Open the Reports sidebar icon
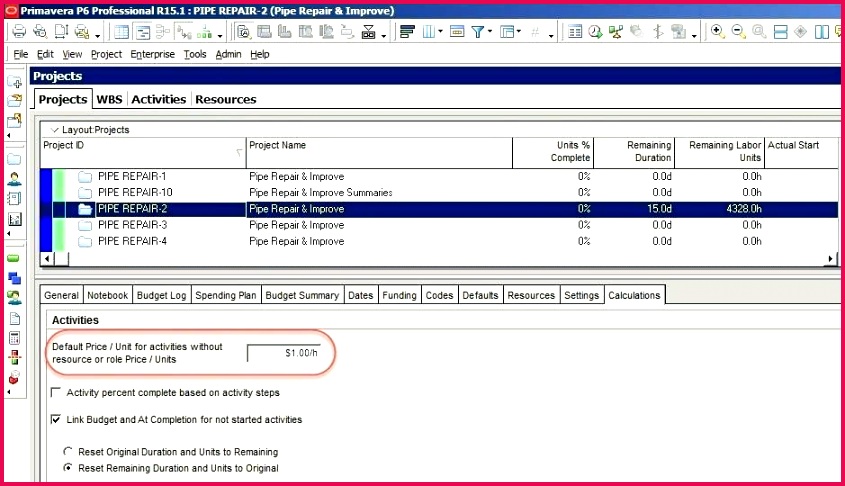 [15, 199]
